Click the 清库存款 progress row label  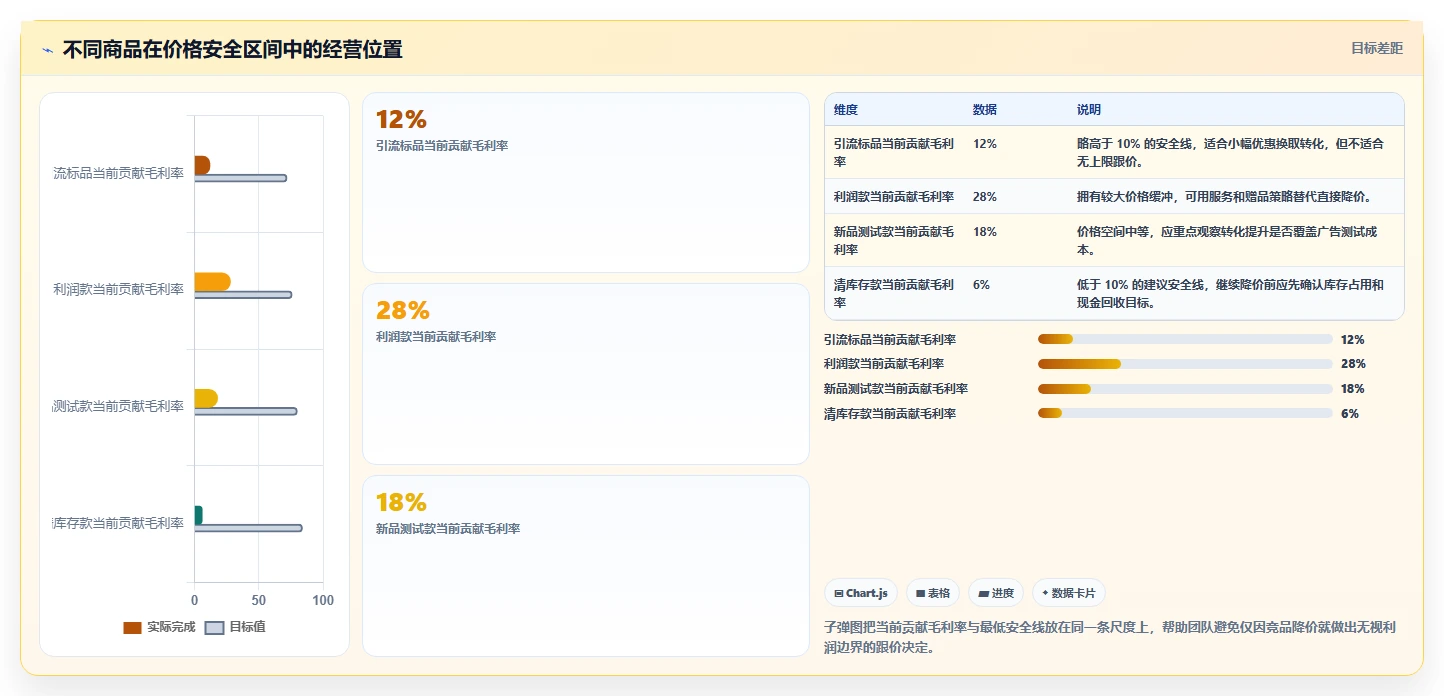click(x=890, y=414)
